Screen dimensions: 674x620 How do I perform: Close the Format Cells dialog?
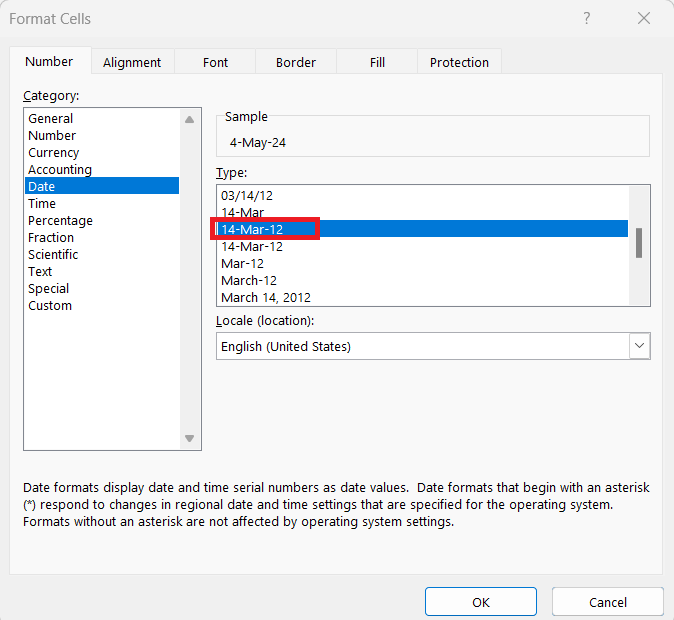[644, 18]
